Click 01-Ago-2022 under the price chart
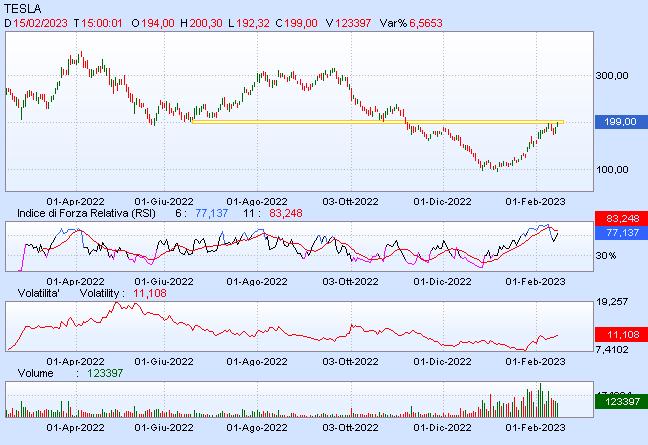Screen dimensions: 648x445 coord(257,202)
